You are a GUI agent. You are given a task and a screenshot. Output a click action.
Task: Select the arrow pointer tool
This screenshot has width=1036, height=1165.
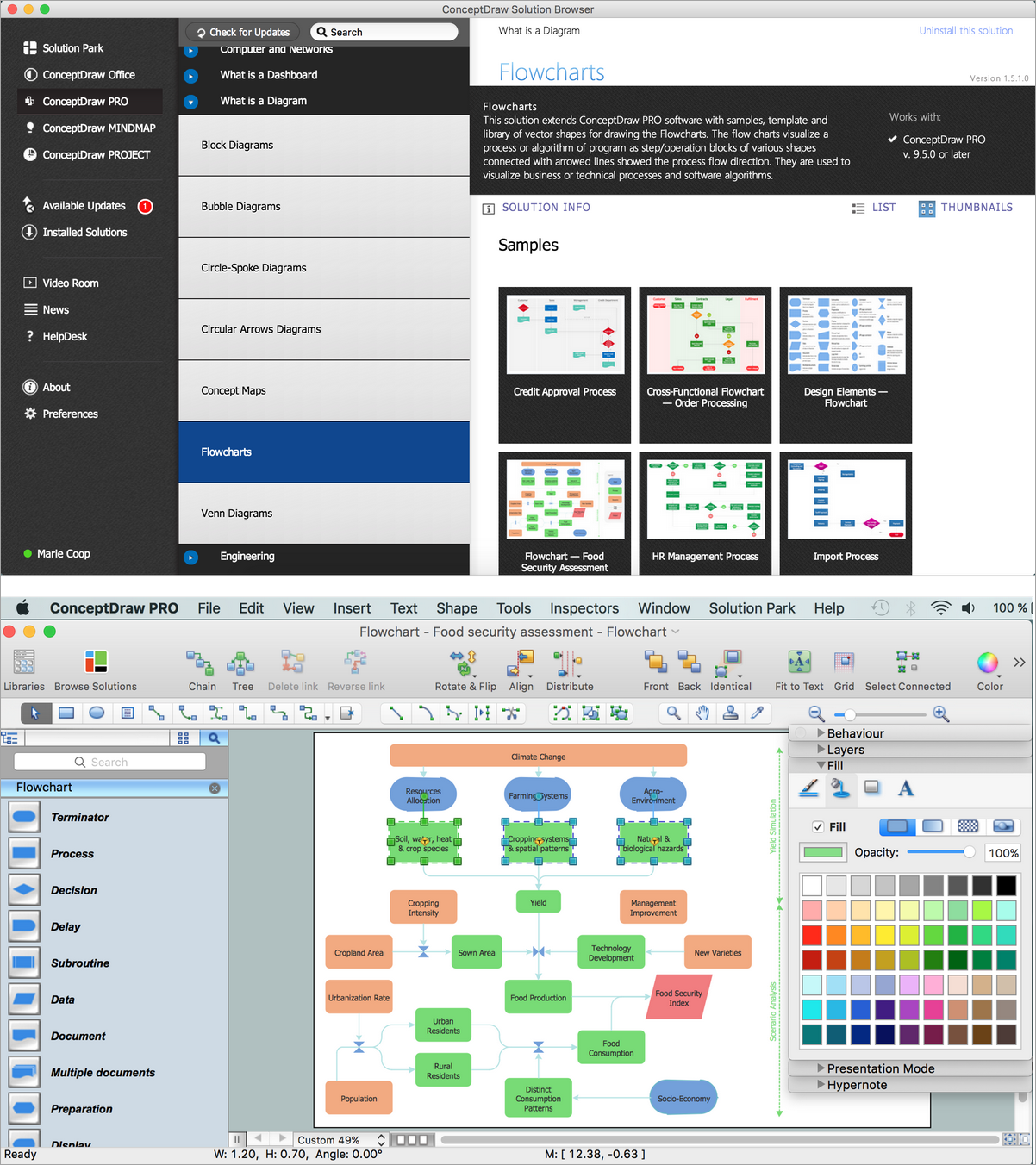35,713
